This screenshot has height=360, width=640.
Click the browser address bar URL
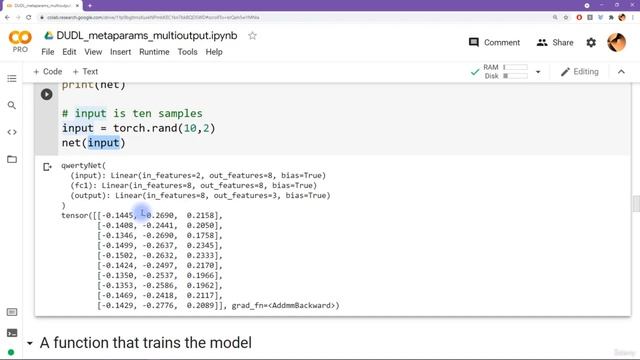(153, 18)
